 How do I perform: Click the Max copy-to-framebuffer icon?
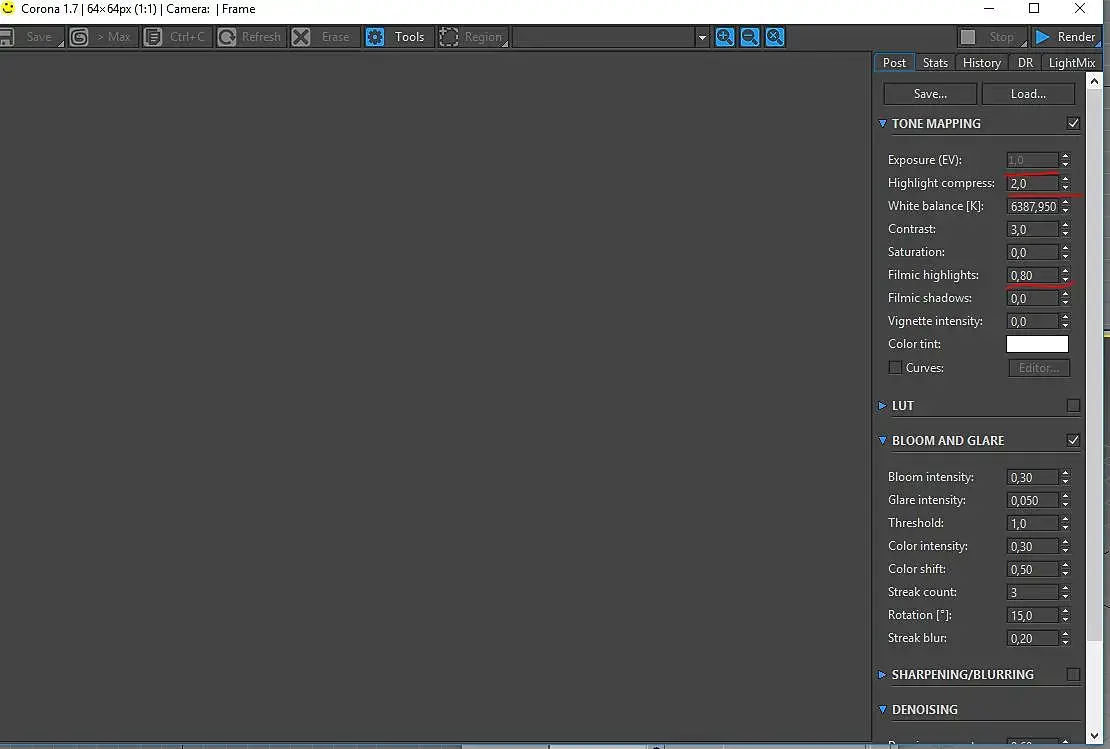point(79,37)
